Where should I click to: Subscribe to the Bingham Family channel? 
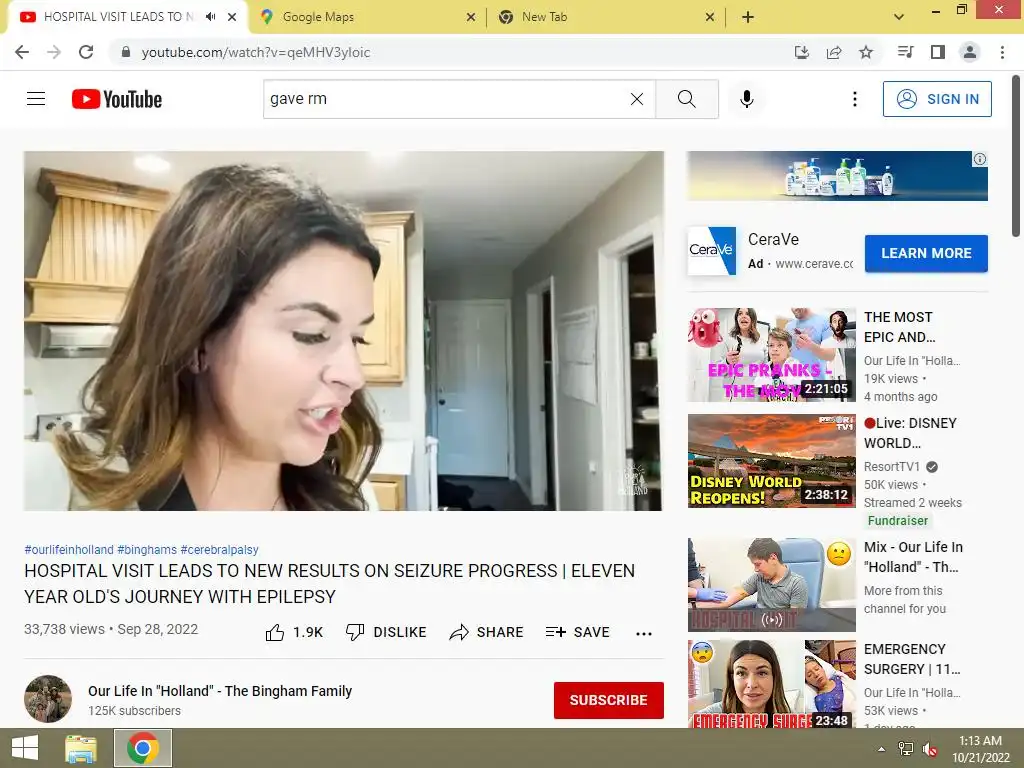[609, 700]
